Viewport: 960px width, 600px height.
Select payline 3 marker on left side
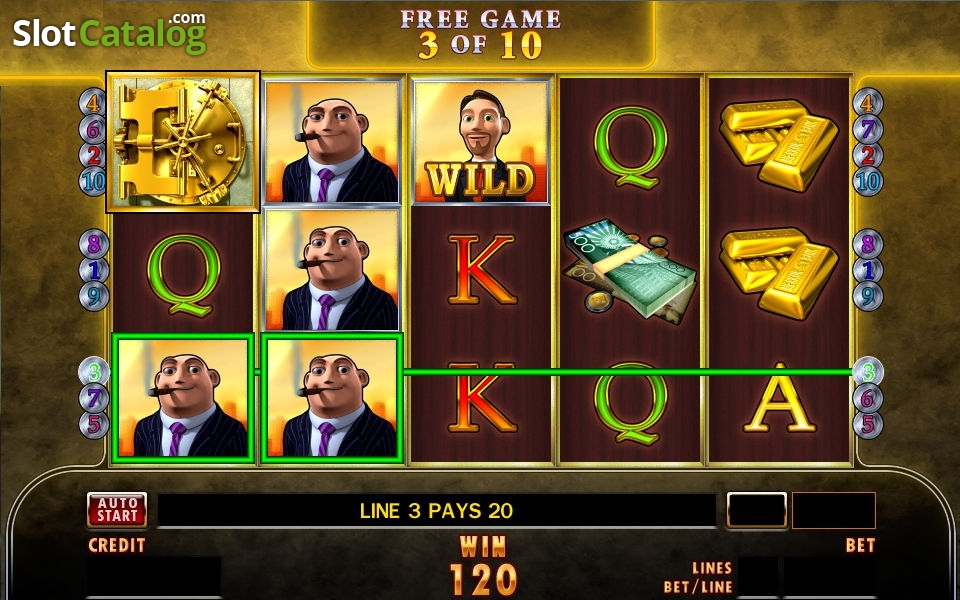click(94, 372)
